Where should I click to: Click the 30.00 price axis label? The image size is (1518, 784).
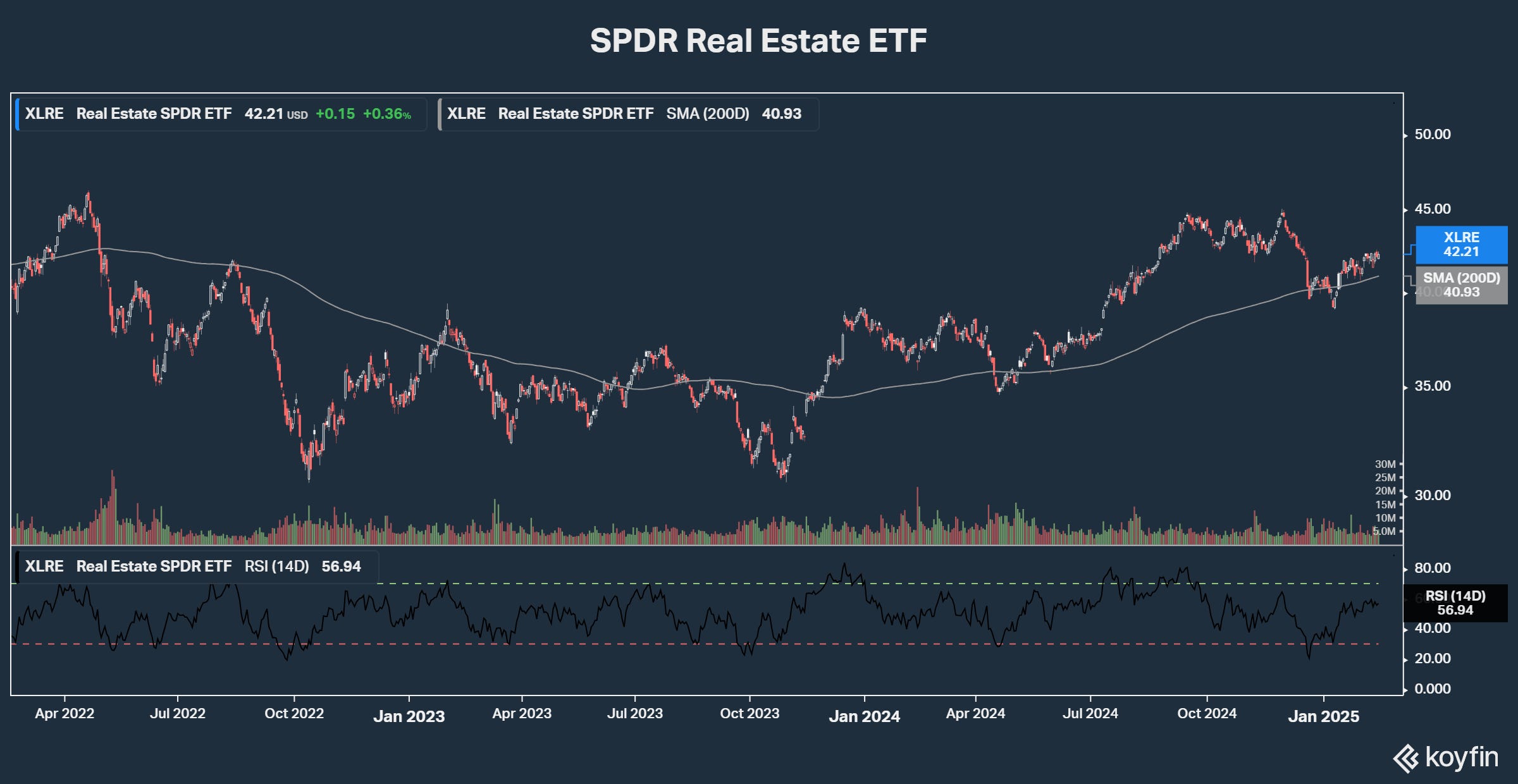pyautogui.click(x=1433, y=495)
